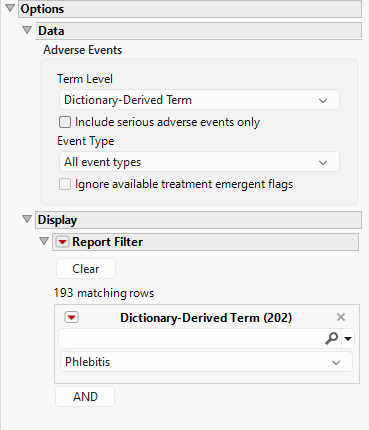Click into the filter search text field
Screen dimensions: 369x430
(190, 339)
